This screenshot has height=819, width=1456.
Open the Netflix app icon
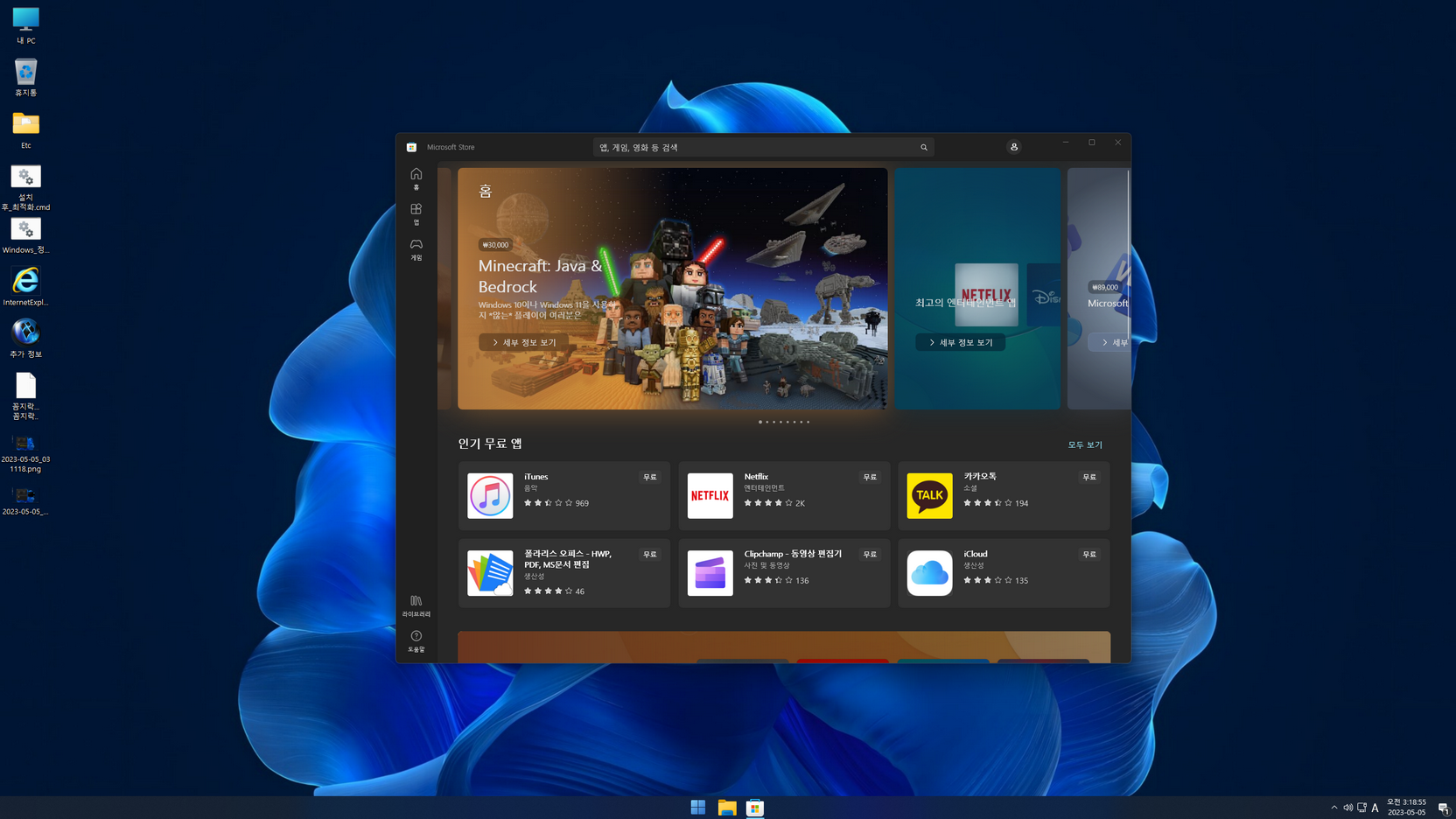click(x=710, y=495)
